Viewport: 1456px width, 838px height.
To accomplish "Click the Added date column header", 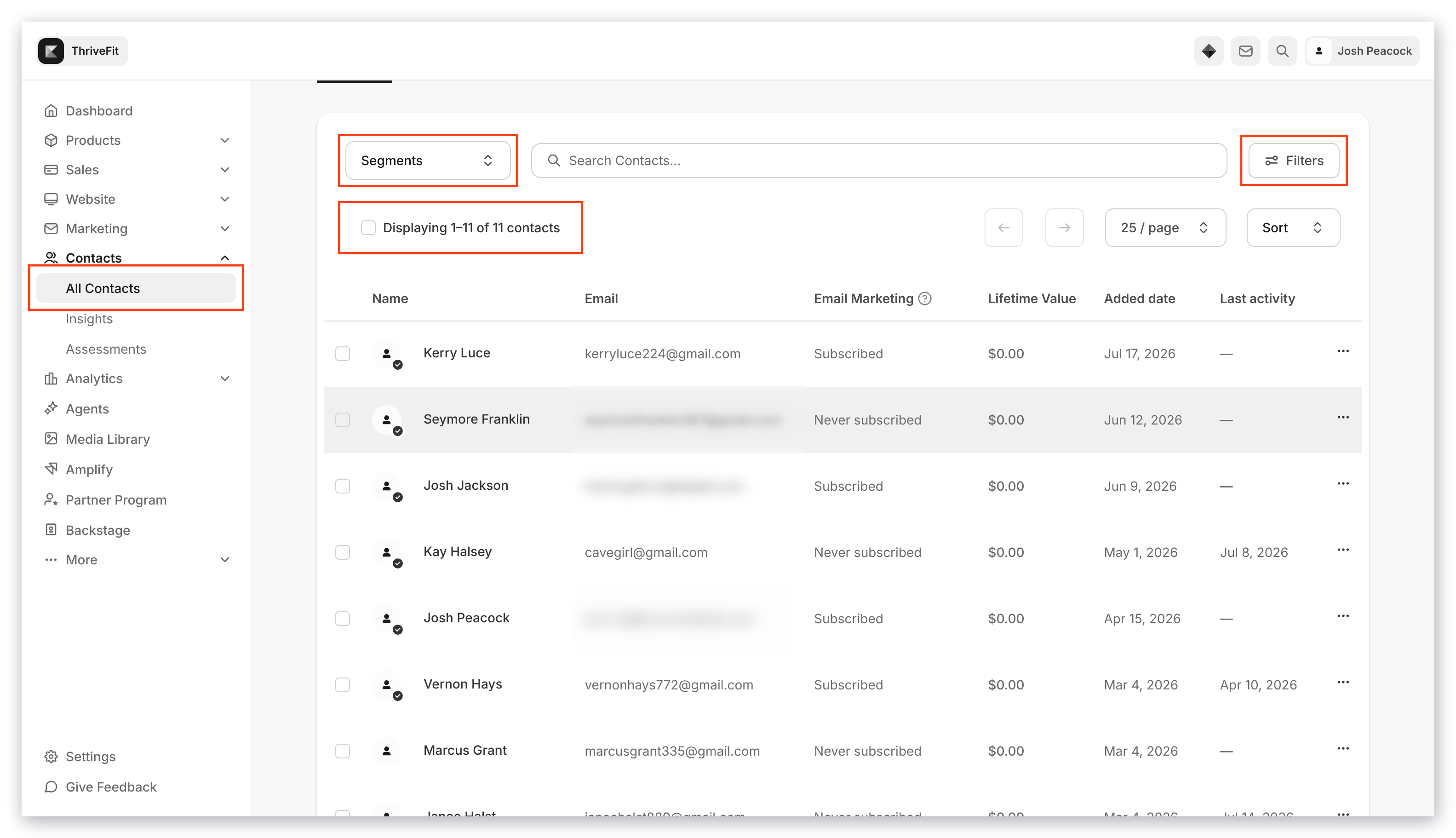I will point(1139,298).
